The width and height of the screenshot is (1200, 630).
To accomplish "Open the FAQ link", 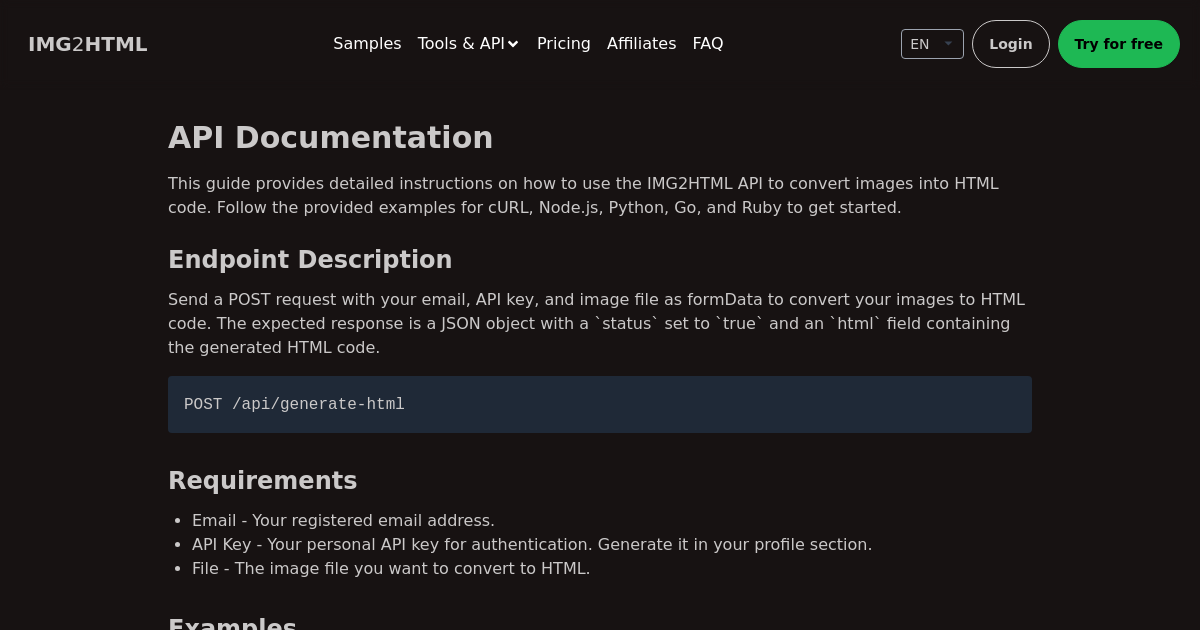I will [x=708, y=44].
